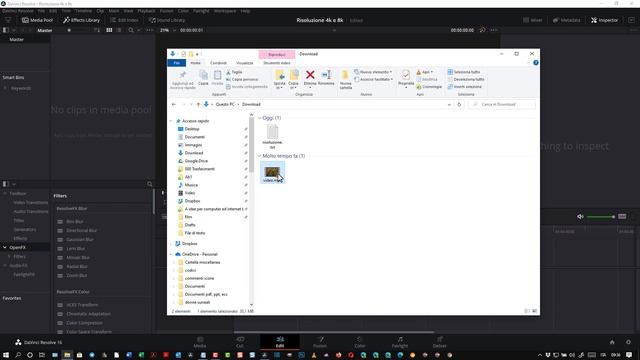
Task: Select the Master bin in media pool
Action: pos(16,40)
